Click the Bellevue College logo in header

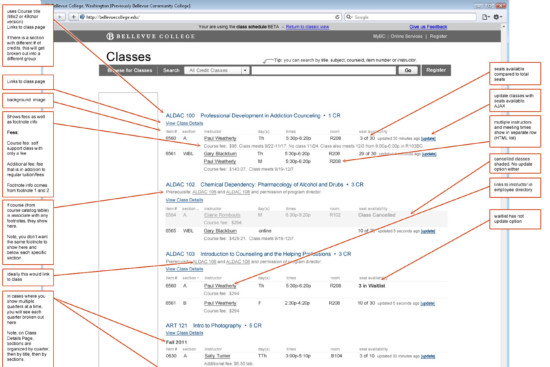[x=150, y=36]
